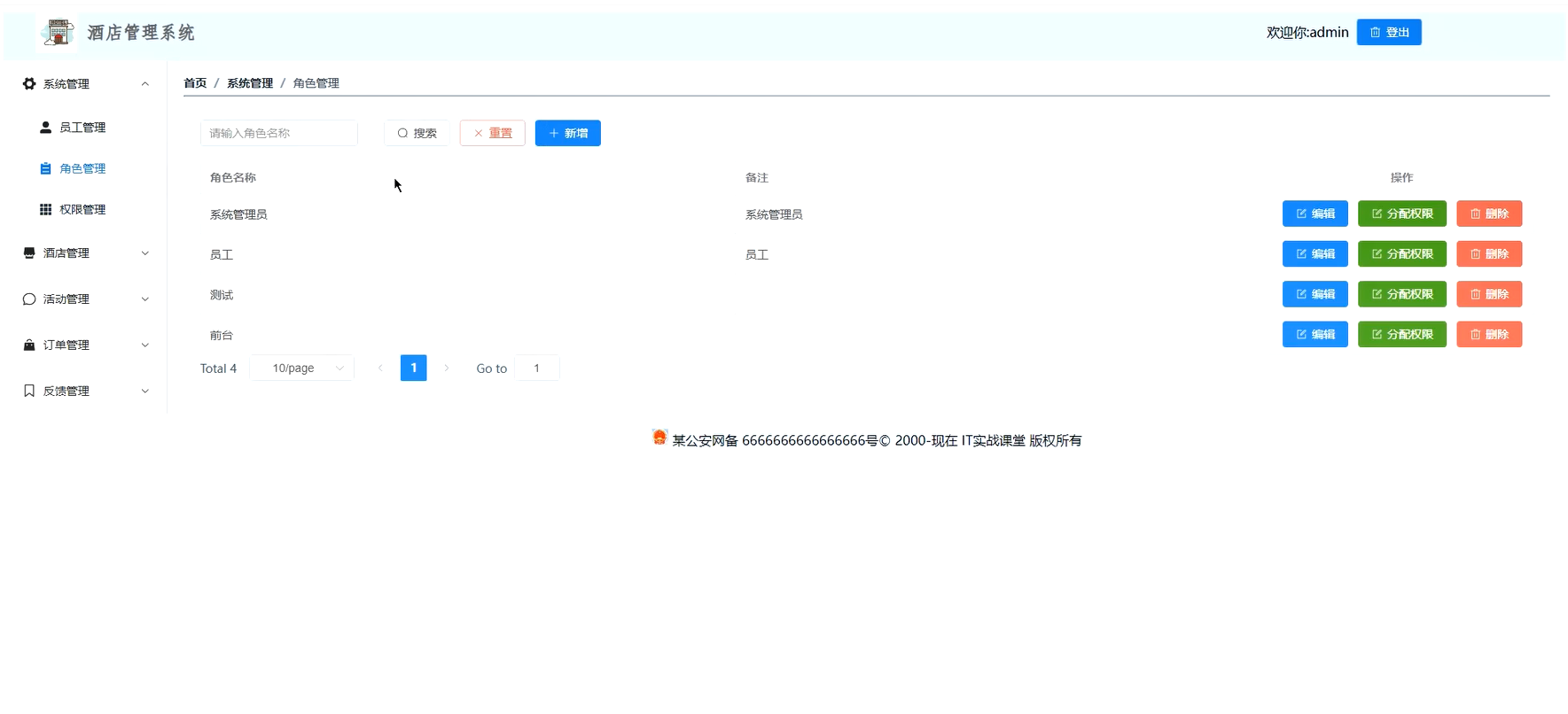Focus the 请输入角色名称 search field
The width and height of the screenshot is (1568, 714).
[279, 133]
